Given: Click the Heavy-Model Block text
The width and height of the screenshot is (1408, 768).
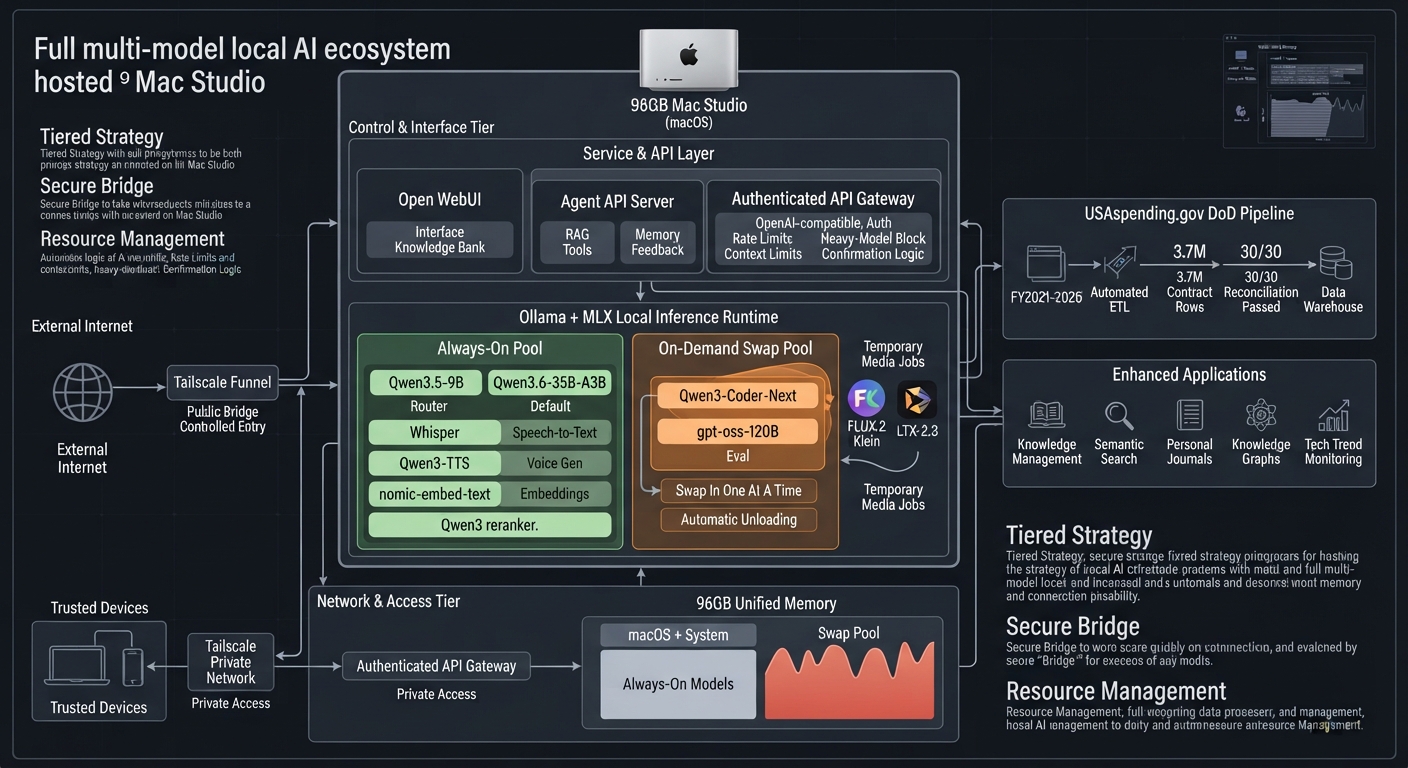Looking at the screenshot, I should [x=873, y=238].
